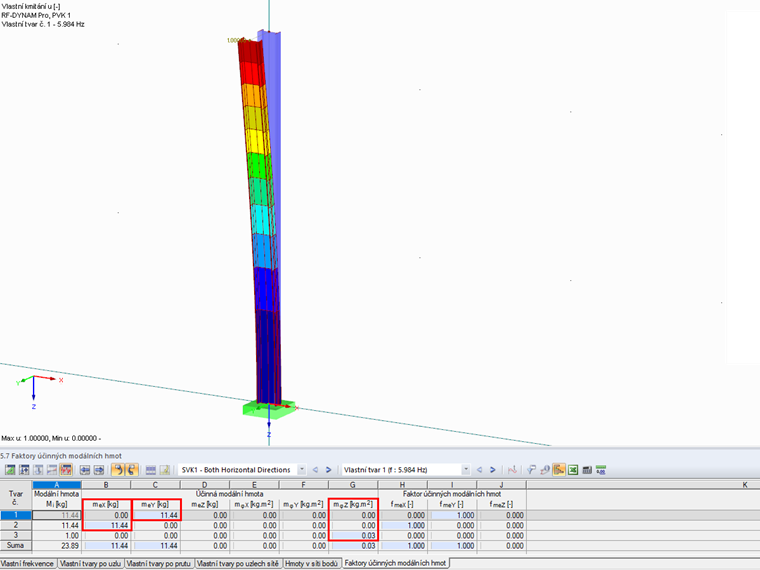Click the view-with-eye toolbar icon

545,470
